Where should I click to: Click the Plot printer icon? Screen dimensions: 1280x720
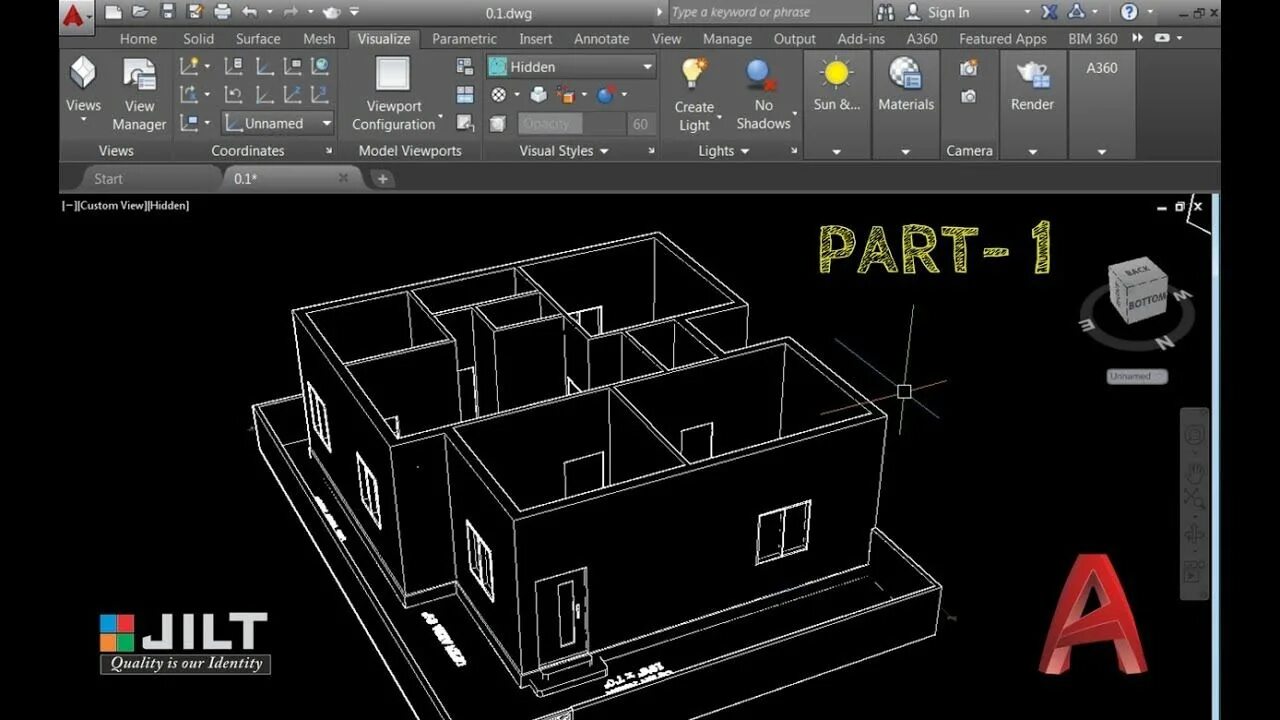pyautogui.click(x=222, y=12)
